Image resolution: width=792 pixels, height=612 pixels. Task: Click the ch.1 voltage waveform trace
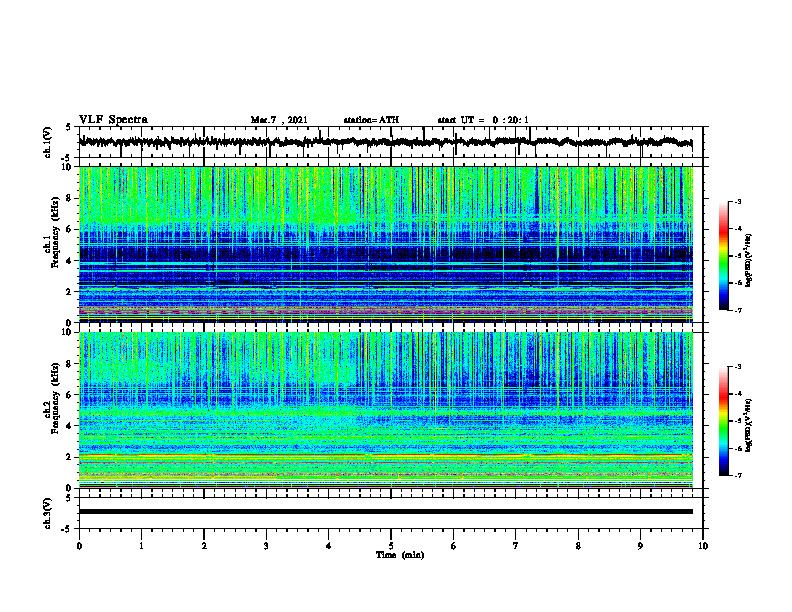tap(385, 142)
